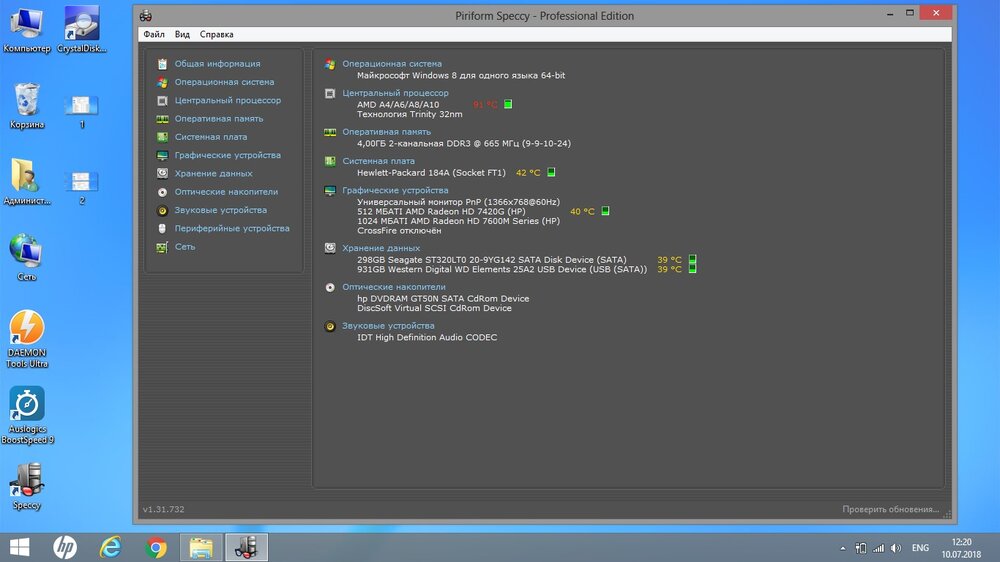Viewport: 1000px width, 562px height.
Task: Click Проверить обновления link
Action: click(x=890, y=510)
